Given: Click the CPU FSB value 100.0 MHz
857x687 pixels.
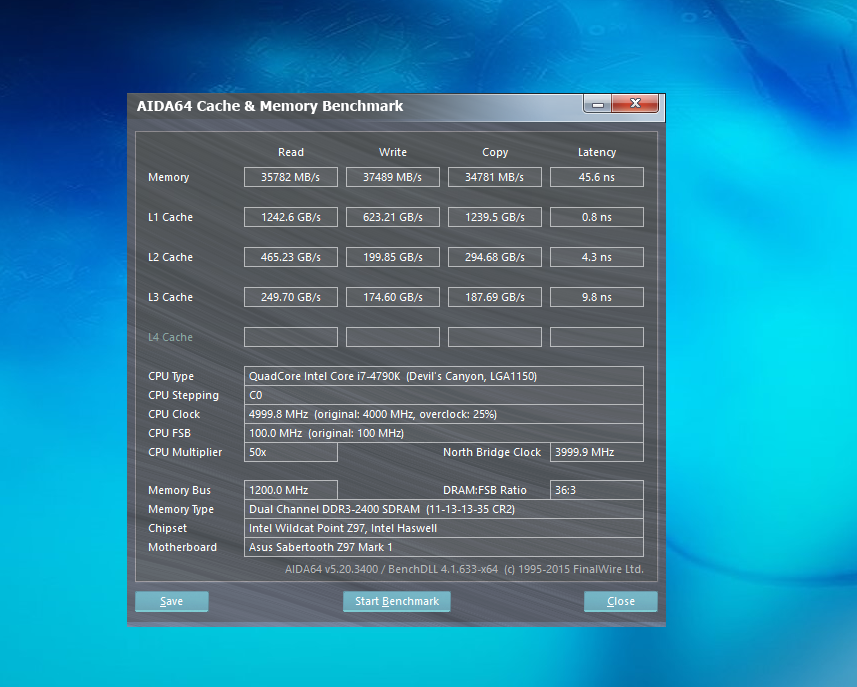Looking at the screenshot, I should (x=444, y=433).
